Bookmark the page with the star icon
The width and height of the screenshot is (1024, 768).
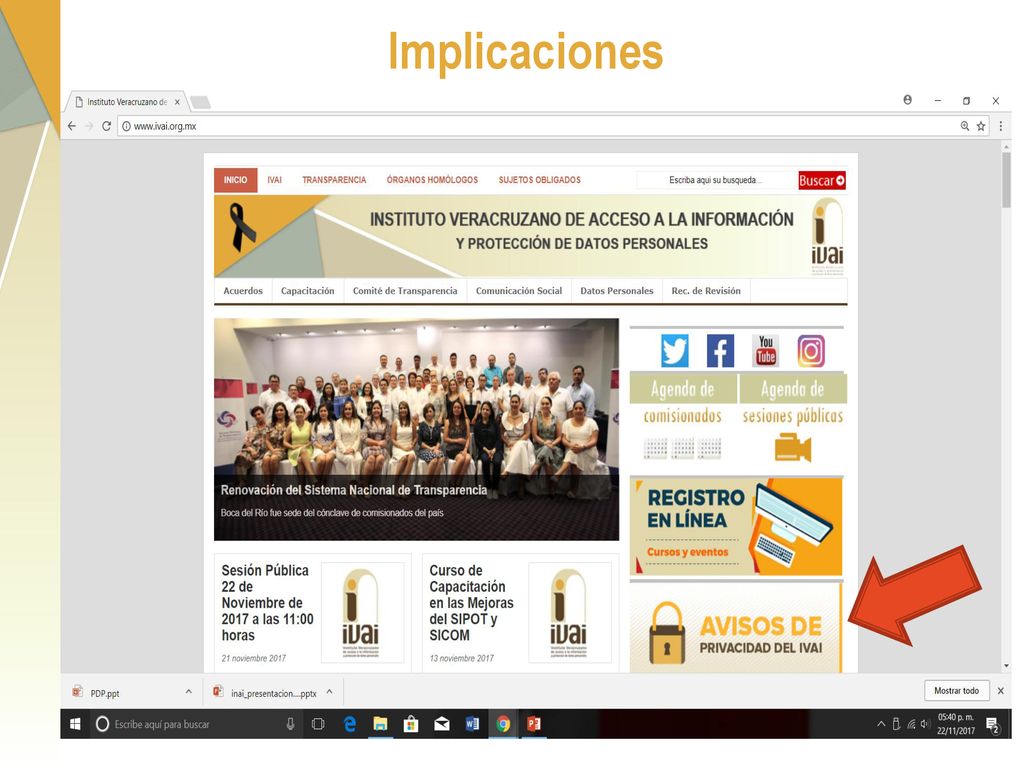pos(981,126)
